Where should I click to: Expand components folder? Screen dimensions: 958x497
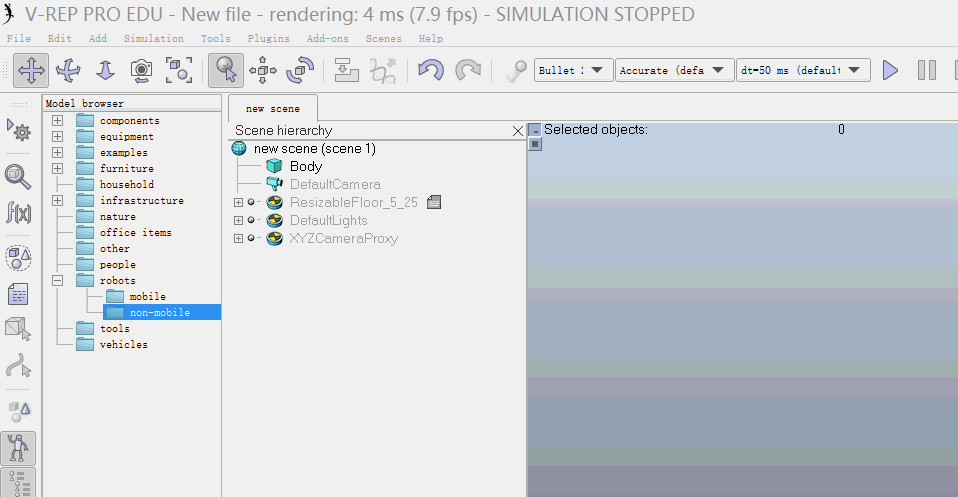tap(57, 120)
